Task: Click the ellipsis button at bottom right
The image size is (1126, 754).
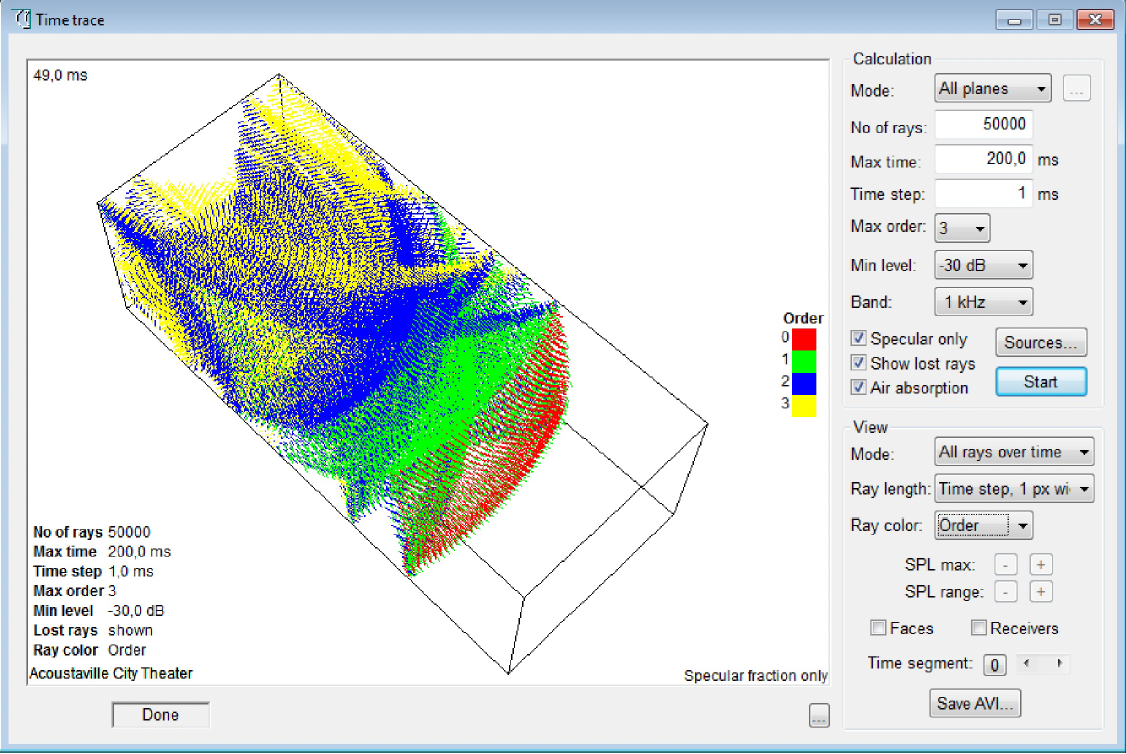Action: point(818,715)
